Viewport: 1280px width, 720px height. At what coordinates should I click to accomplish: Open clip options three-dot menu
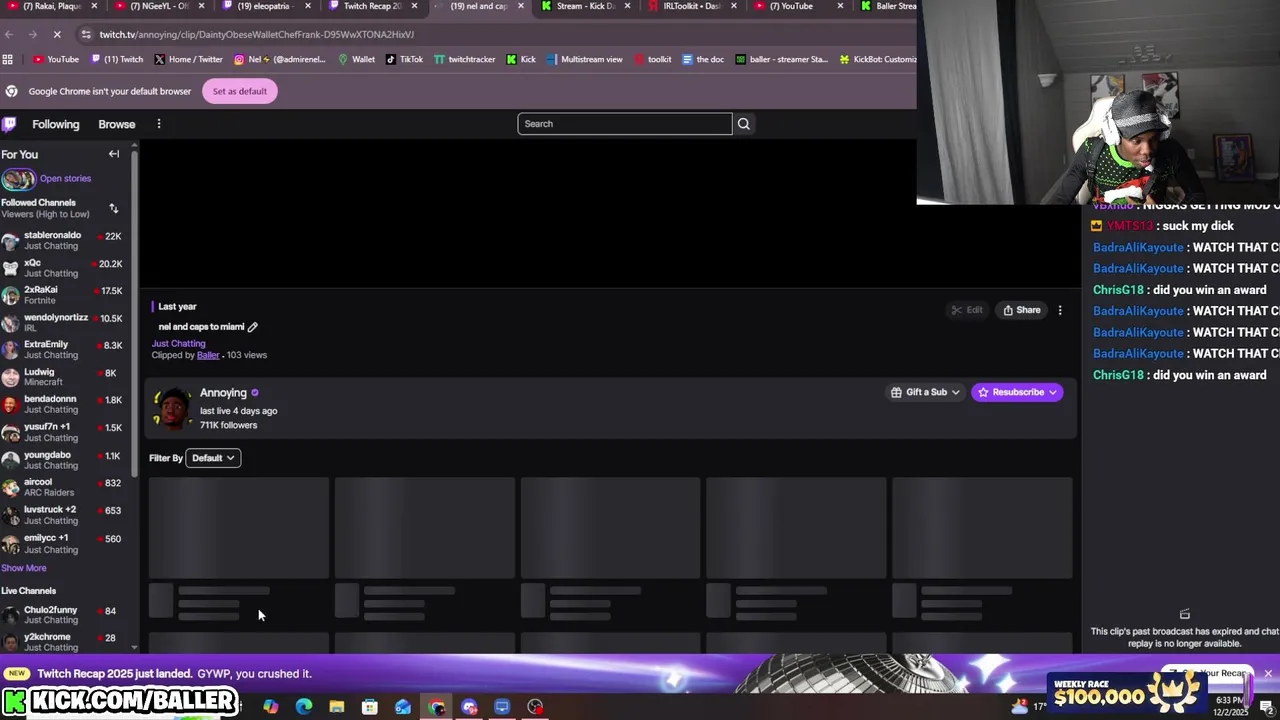pos(1060,310)
